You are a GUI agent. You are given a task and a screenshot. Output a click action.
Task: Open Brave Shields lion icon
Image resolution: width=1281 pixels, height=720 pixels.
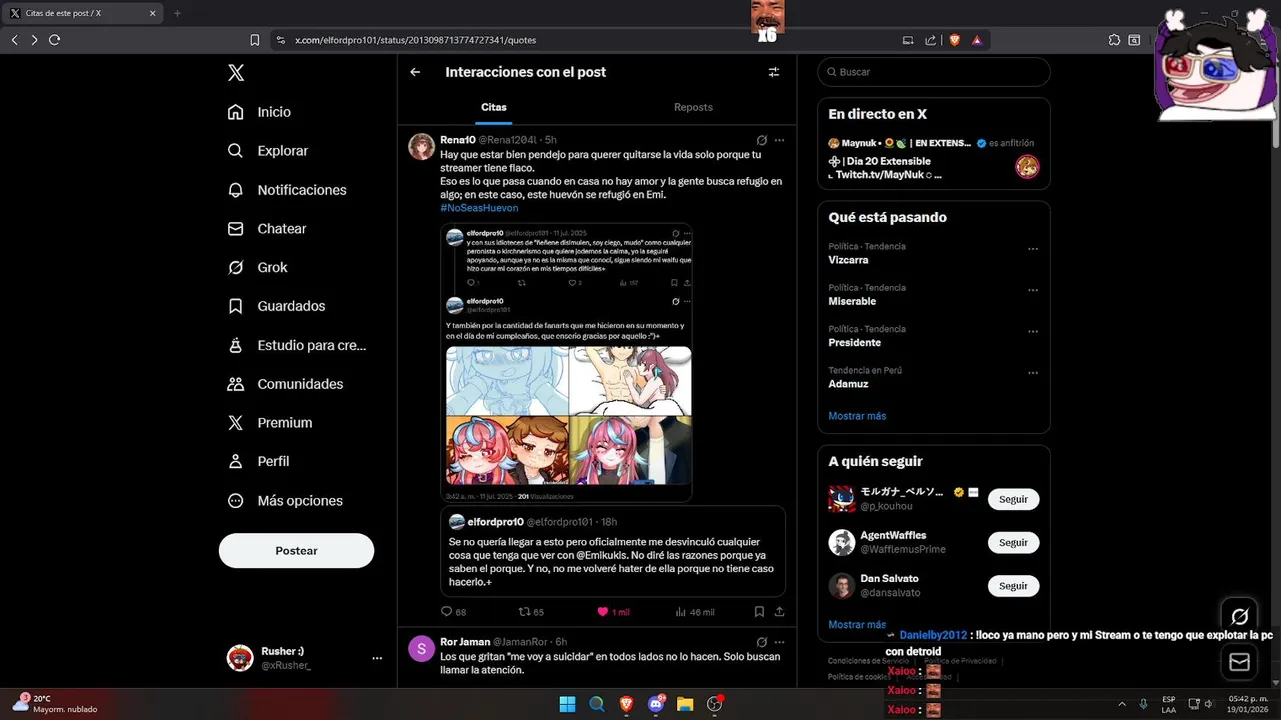click(x=954, y=40)
